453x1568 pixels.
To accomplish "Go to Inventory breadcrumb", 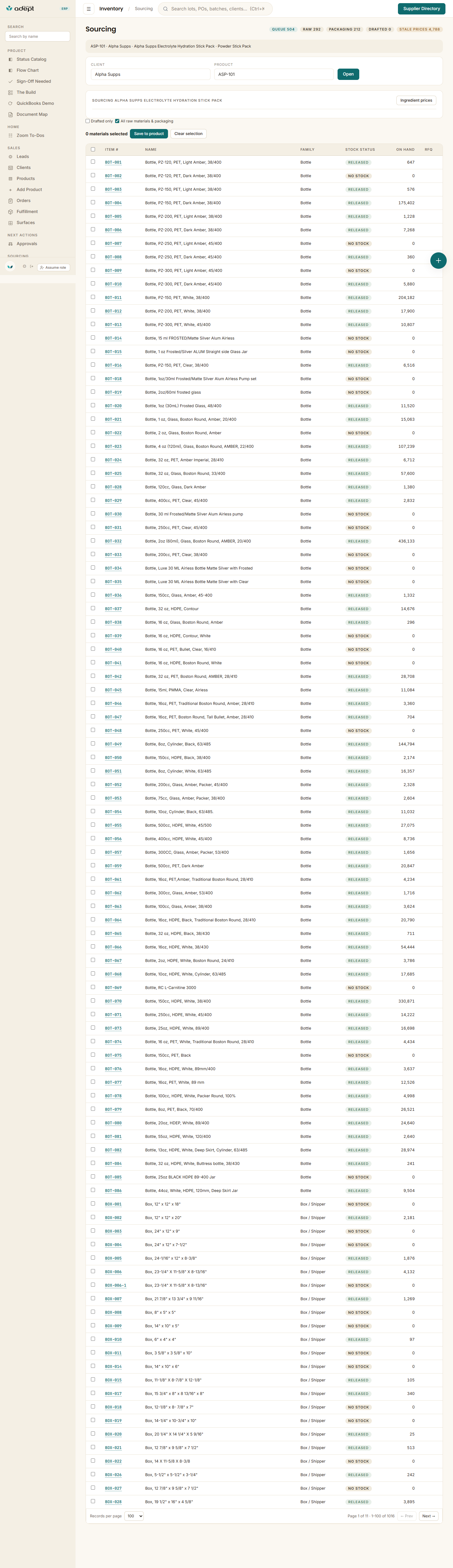I will click(111, 9).
